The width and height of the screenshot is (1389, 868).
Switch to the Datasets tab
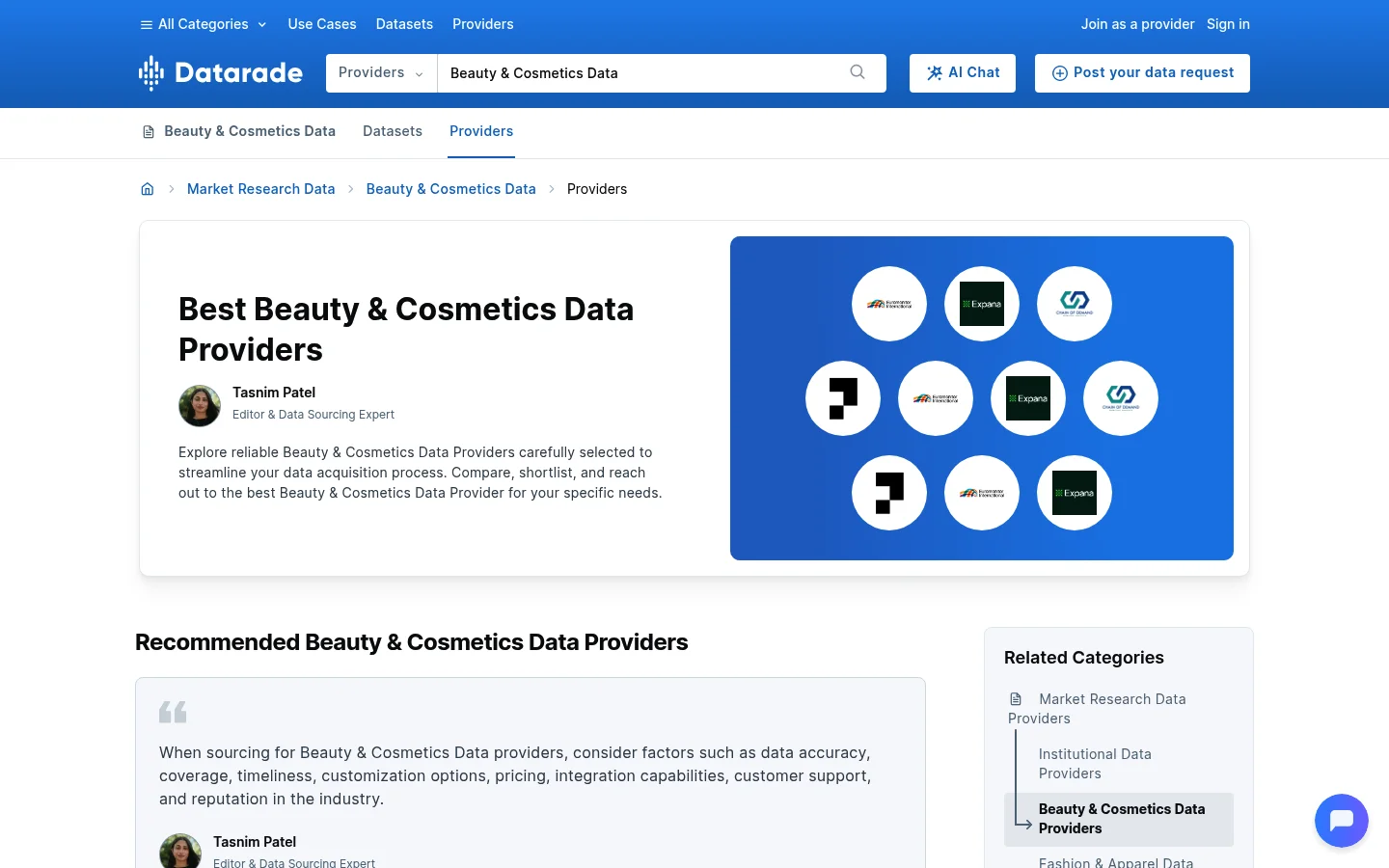(x=393, y=131)
